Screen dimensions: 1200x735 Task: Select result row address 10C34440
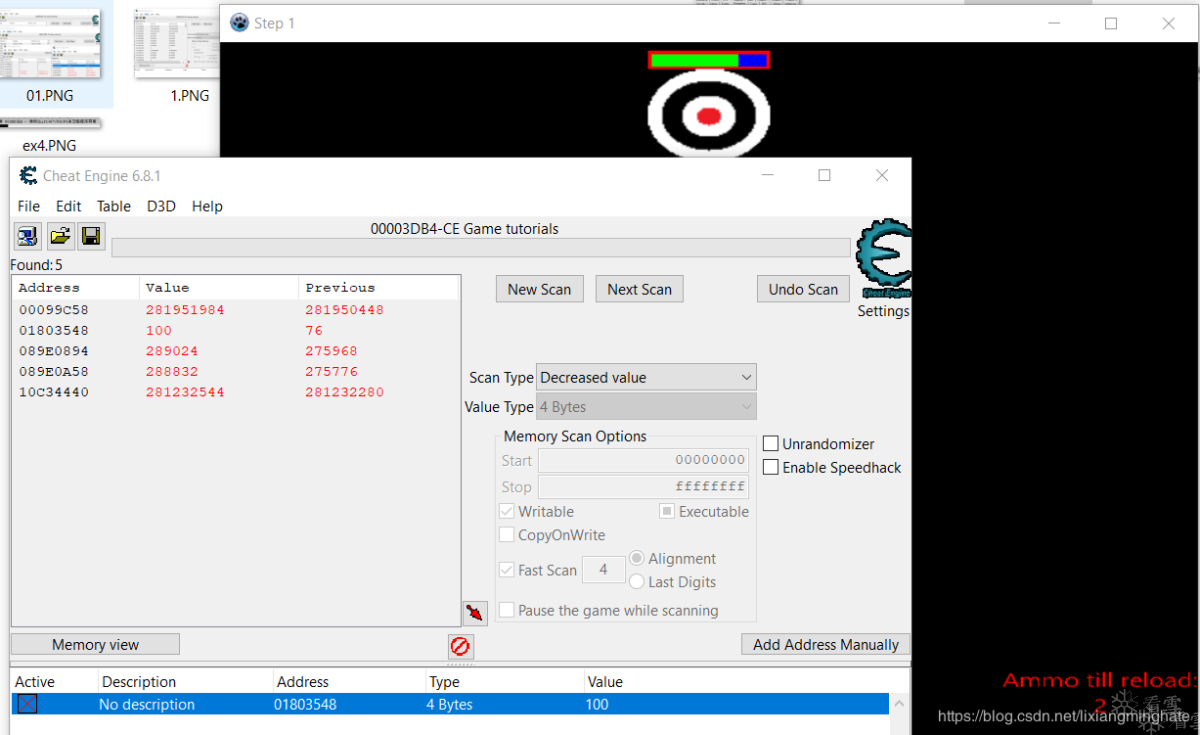point(236,392)
